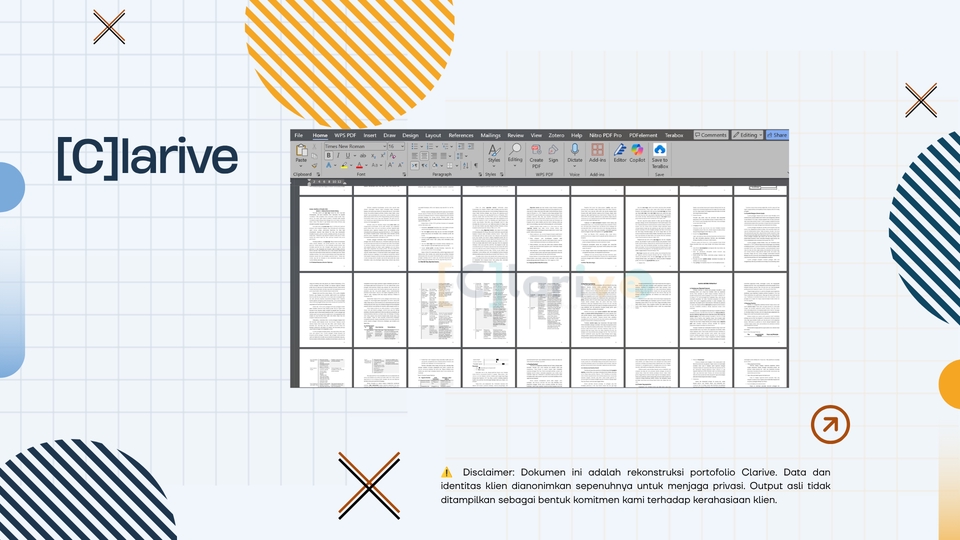Expand the font size 16 dropdown
The height and width of the screenshot is (540, 960).
pos(396,146)
